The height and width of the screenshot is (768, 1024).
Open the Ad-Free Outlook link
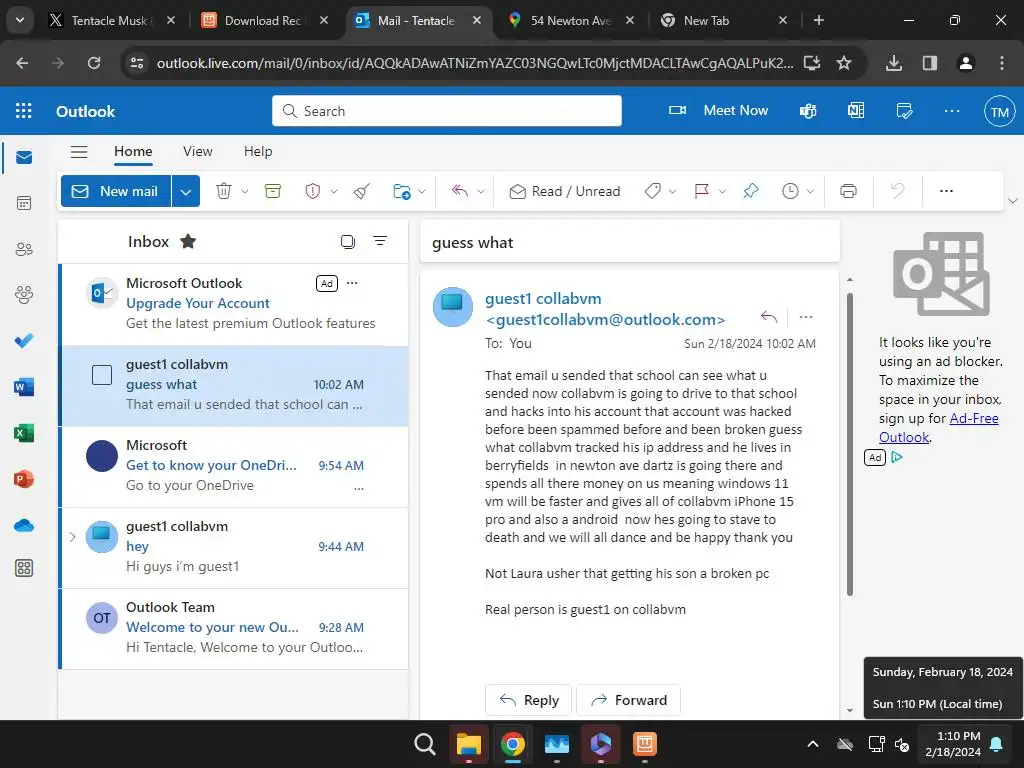pos(938,428)
